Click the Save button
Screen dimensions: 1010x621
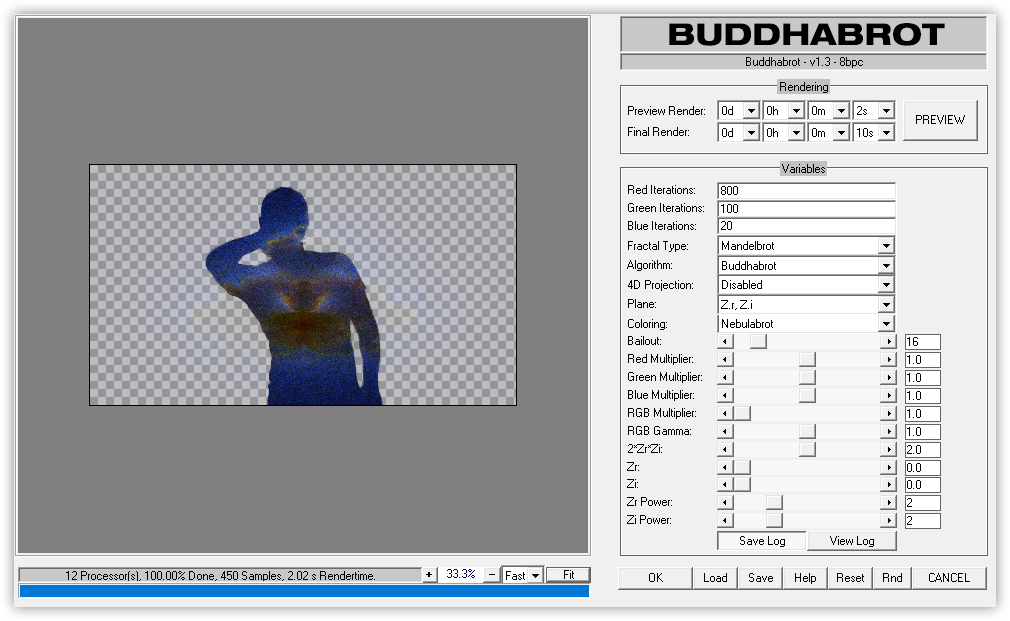tap(760, 578)
